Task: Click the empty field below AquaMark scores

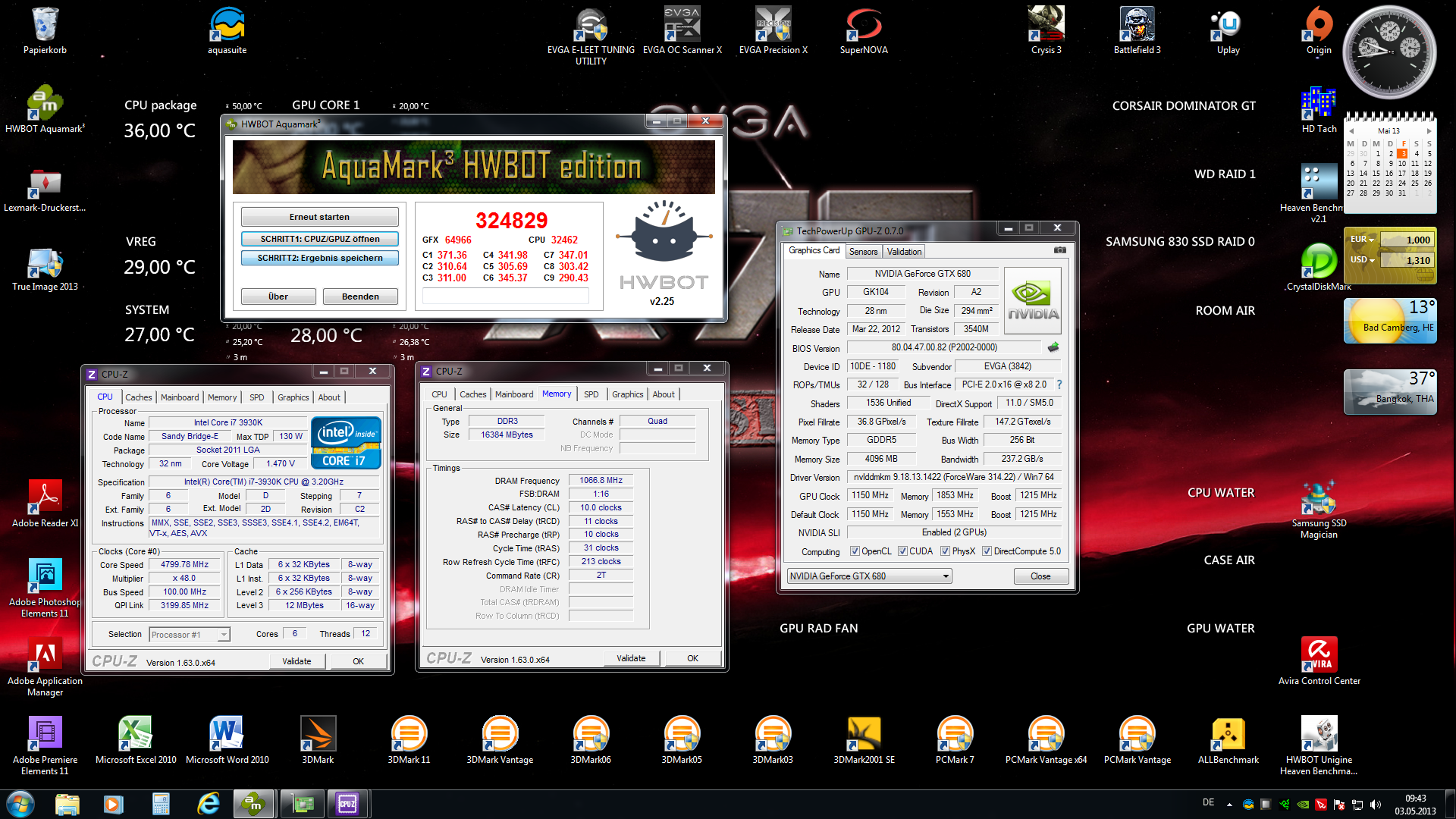Action: click(505, 297)
